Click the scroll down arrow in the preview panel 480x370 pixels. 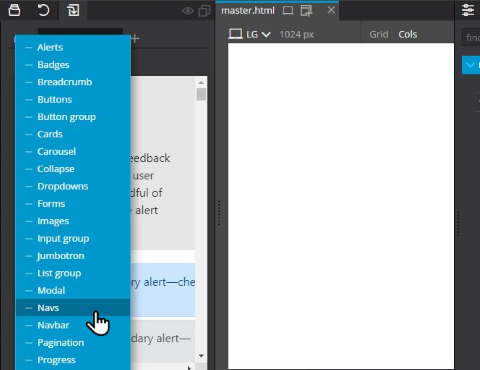pyautogui.click(x=201, y=356)
